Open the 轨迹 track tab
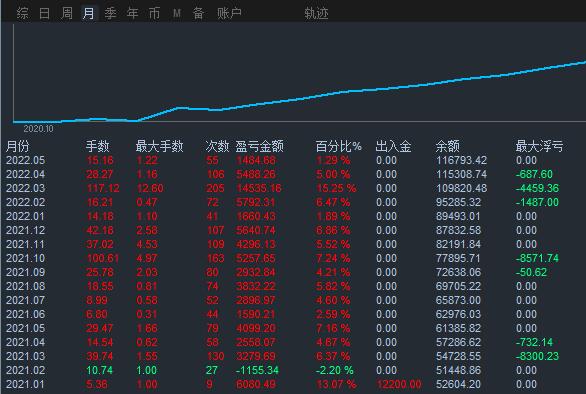Viewport: 586px width, 394px height. tap(316, 13)
